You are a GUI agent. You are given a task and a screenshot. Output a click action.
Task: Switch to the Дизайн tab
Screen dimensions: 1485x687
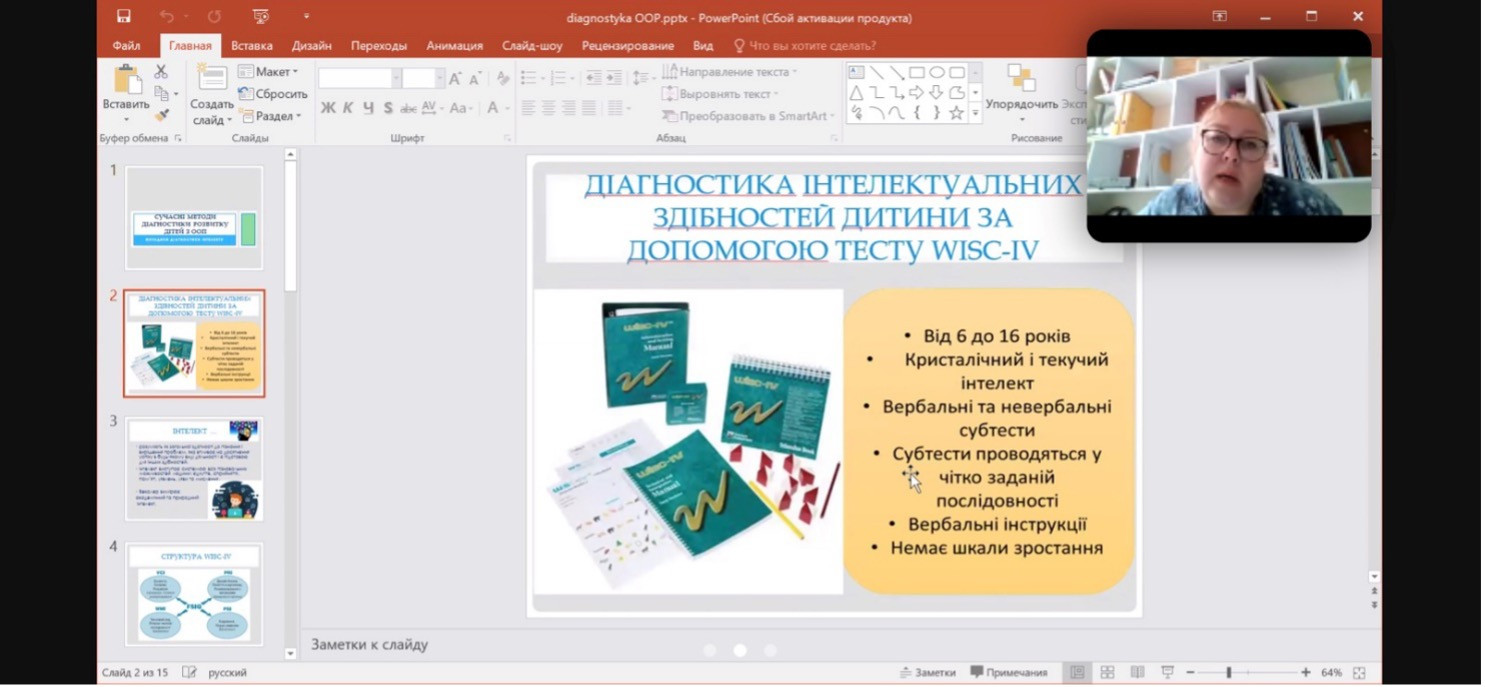(312, 46)
